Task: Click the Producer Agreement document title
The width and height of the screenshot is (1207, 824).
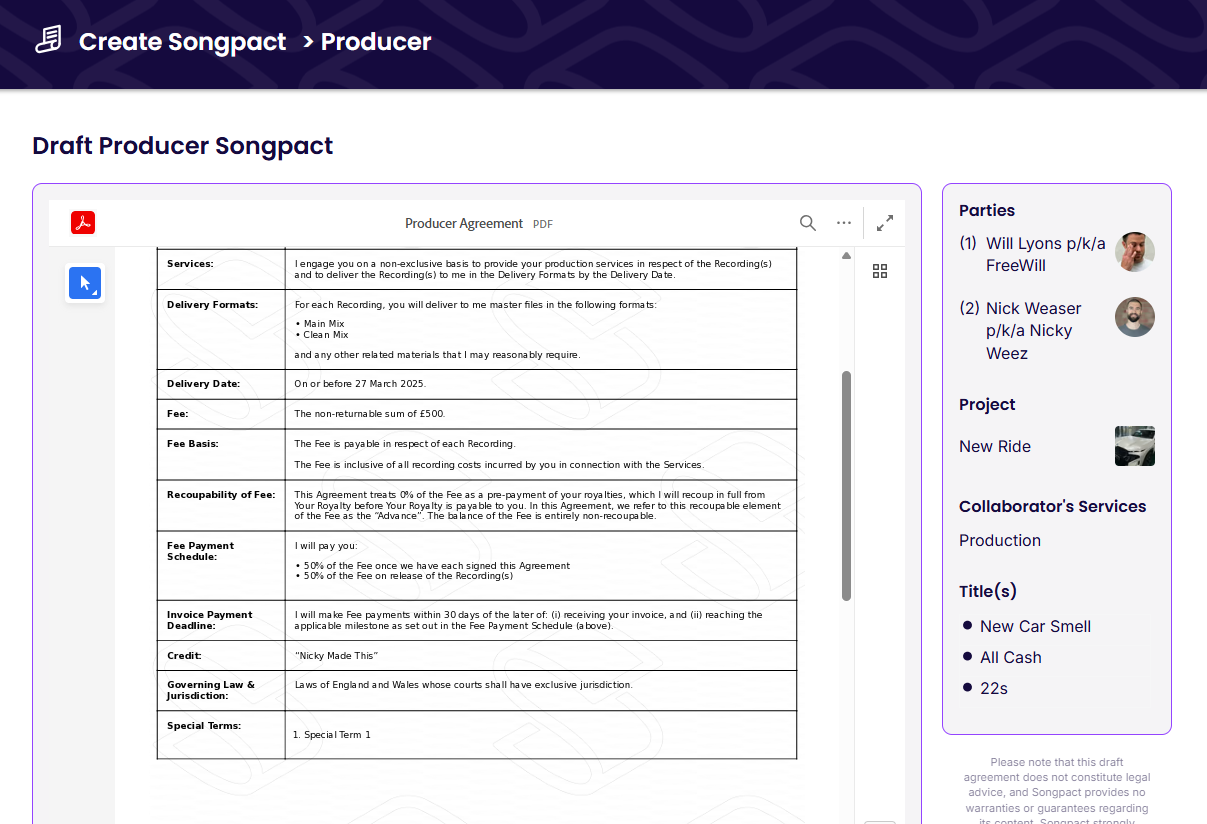Action: (x=464, y=223)
